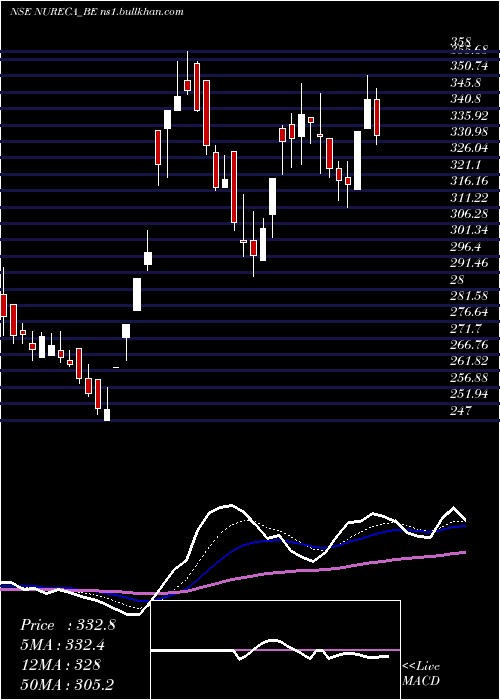Select the 345.8 price axis label
This screenshot has height=700, width=500.
tap(466, 83)
